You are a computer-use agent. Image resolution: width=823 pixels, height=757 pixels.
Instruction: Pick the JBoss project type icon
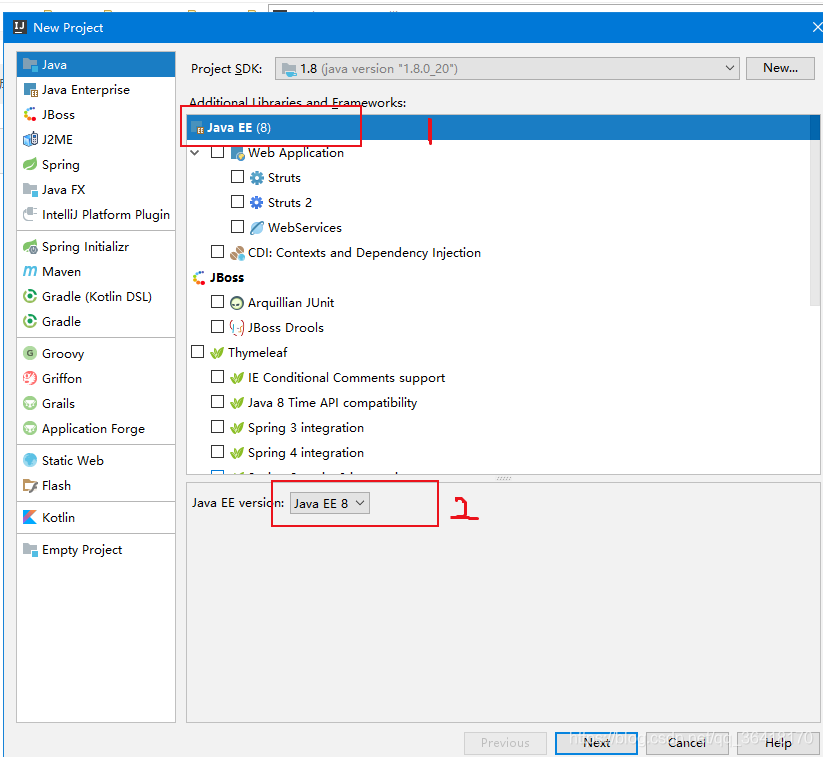(x=30, y=114)
